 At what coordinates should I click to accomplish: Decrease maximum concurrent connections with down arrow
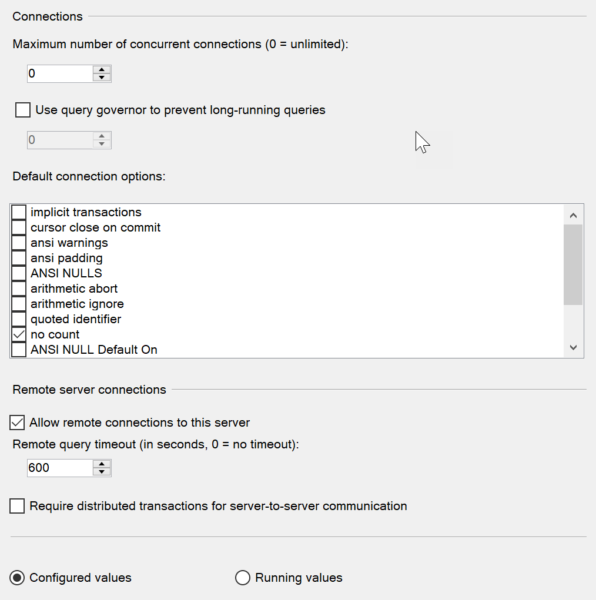tap(102, 77)
